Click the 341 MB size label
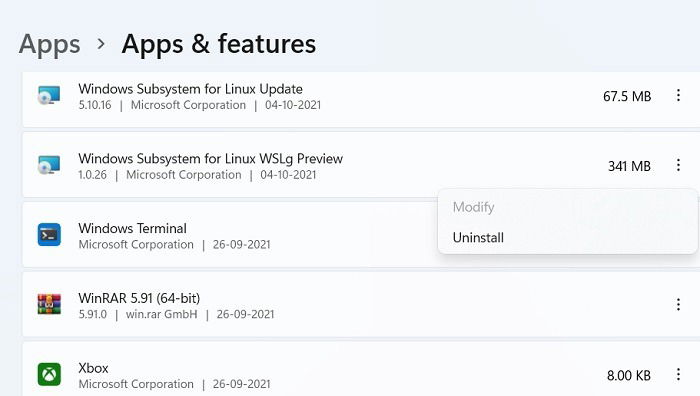This screenshot has width=700, height=396. [x=629, y=166]
